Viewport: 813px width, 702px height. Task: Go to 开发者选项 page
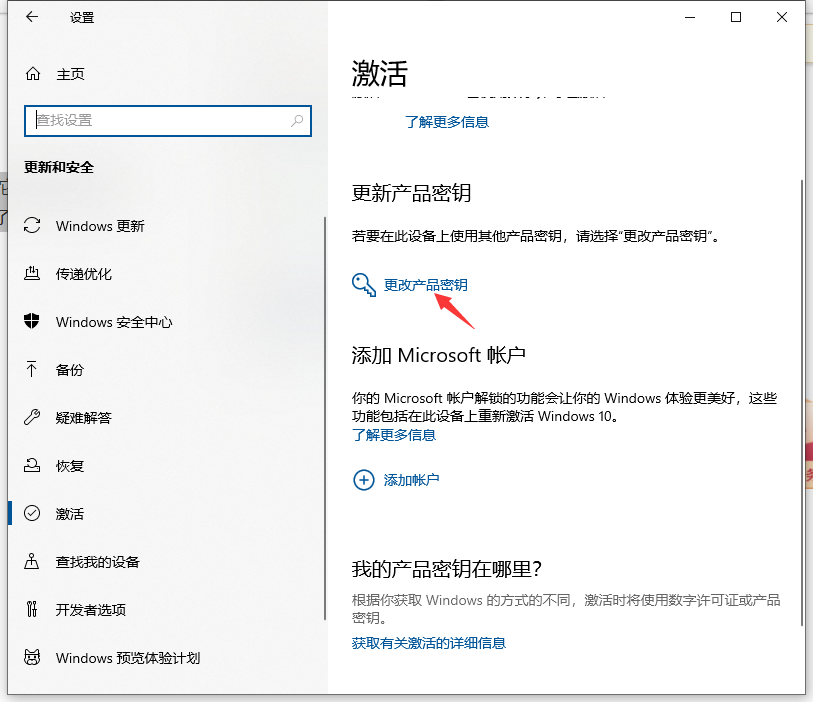point(90,610)
